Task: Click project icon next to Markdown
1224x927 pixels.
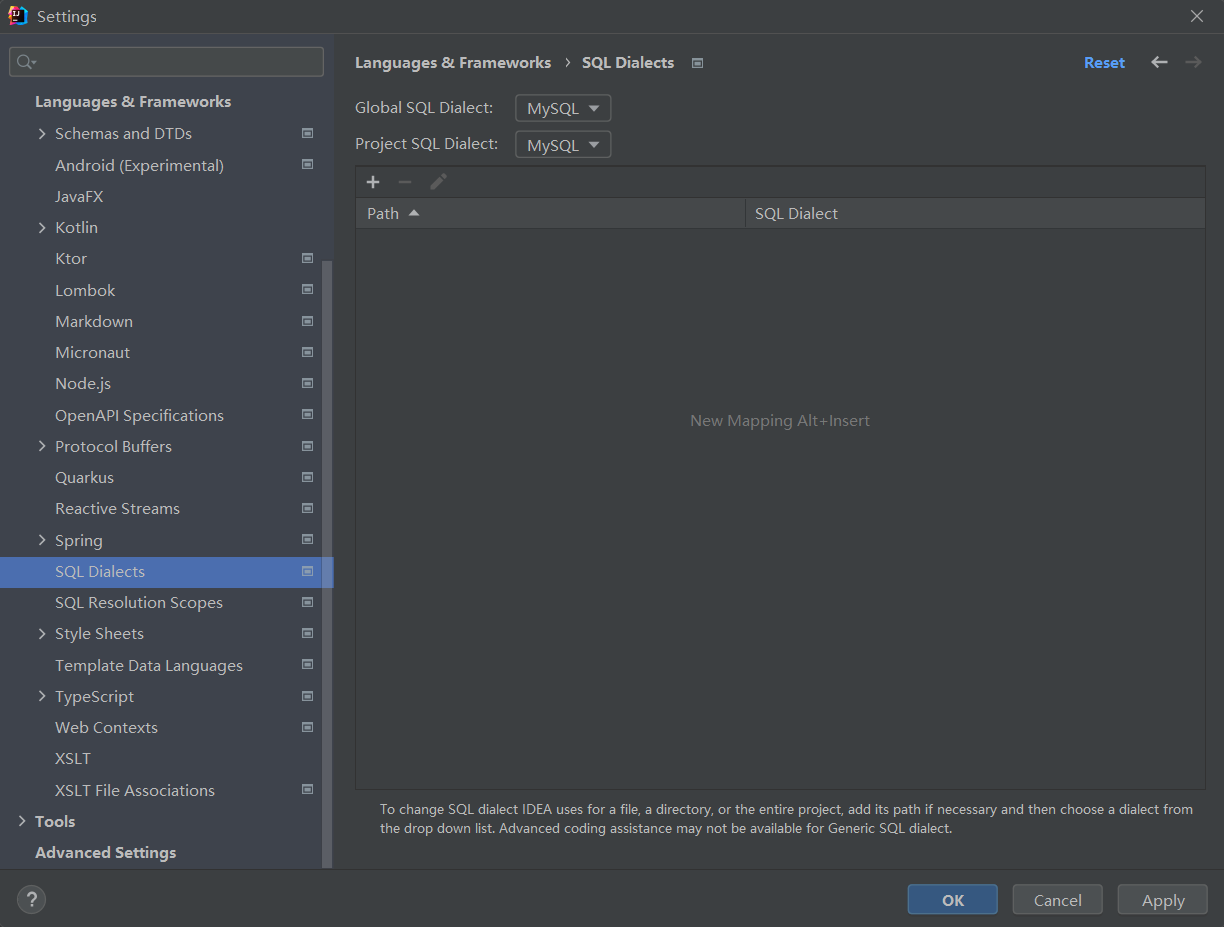Action: pyautogui.click(x=308, y=321)
